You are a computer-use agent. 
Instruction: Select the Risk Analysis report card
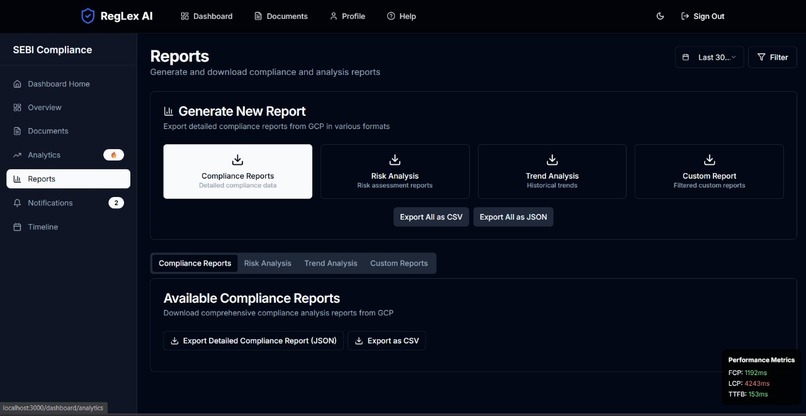(395, 171)
